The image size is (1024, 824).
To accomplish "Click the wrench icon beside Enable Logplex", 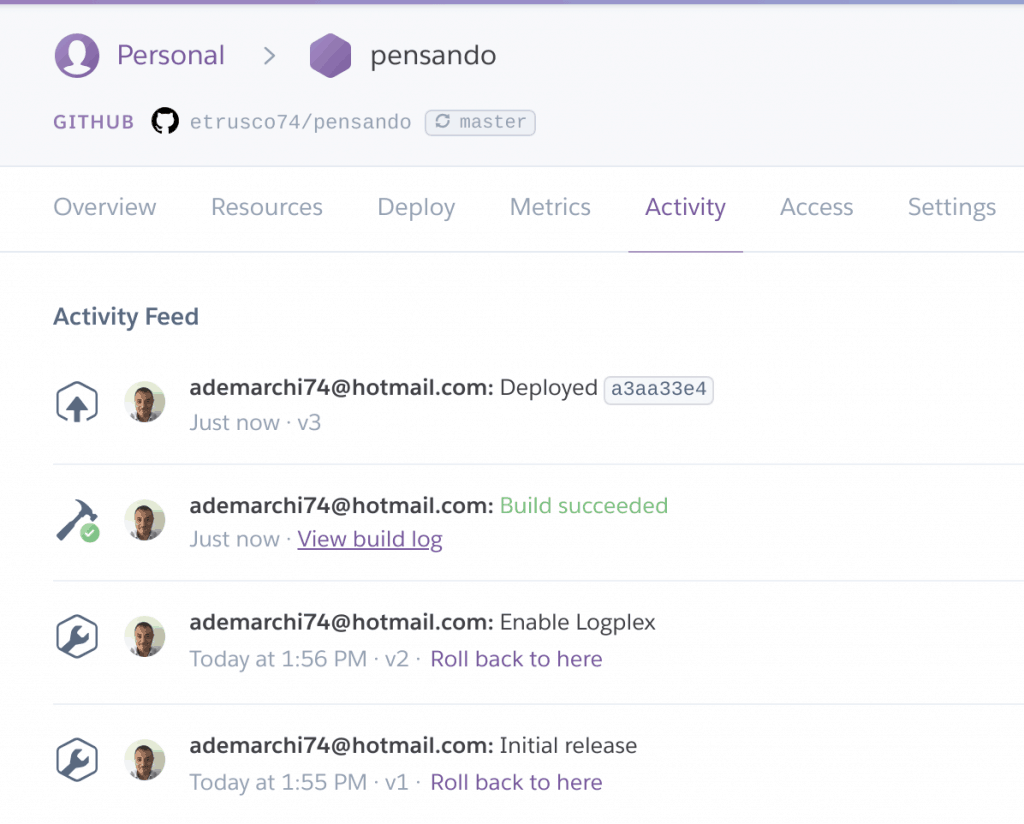I will click(77, 636).
